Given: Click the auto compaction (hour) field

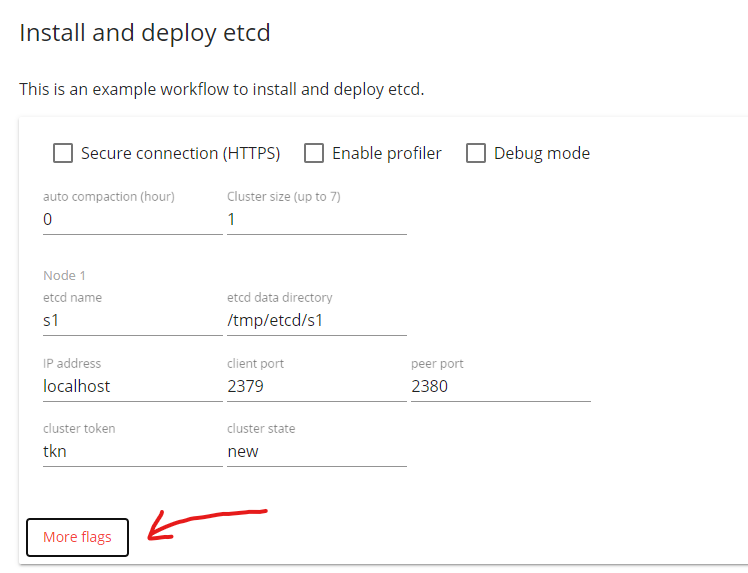Looking at the screenshot, I should point(133,219).
